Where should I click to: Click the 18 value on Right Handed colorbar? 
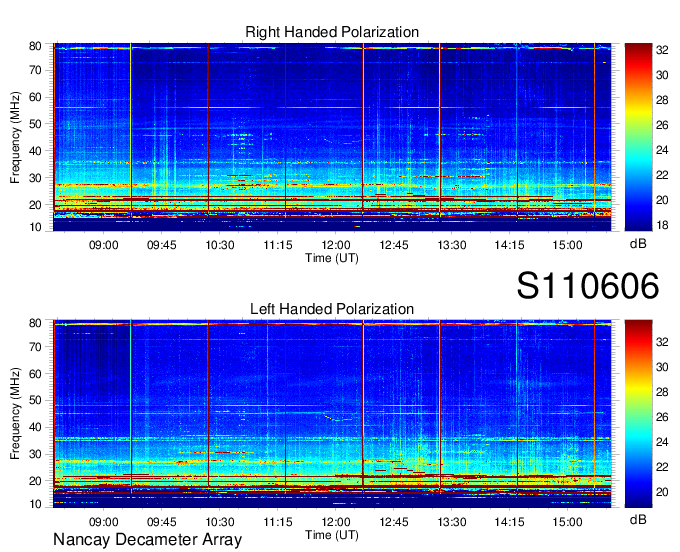tap(662, 225)
